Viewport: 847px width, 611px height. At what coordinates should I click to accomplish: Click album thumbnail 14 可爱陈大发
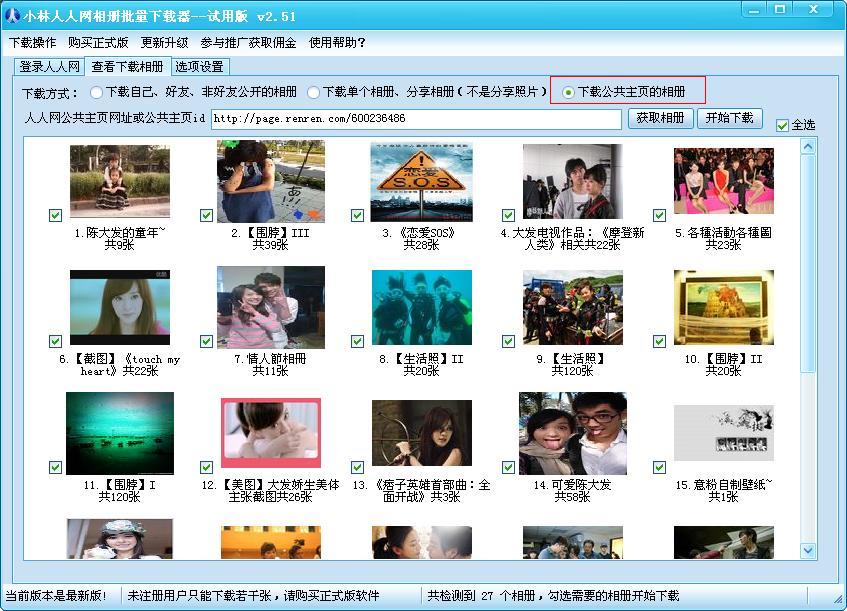tap(572, 433)
